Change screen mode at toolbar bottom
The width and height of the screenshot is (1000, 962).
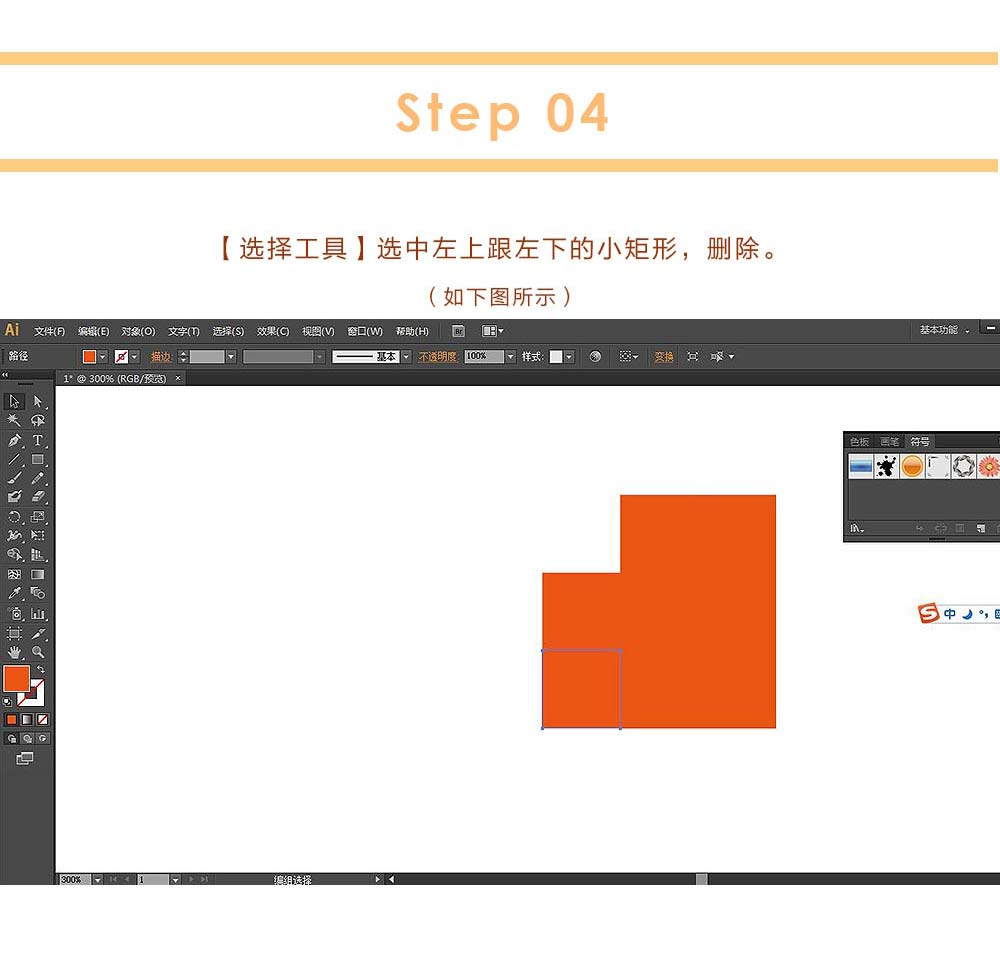[24, 758]
